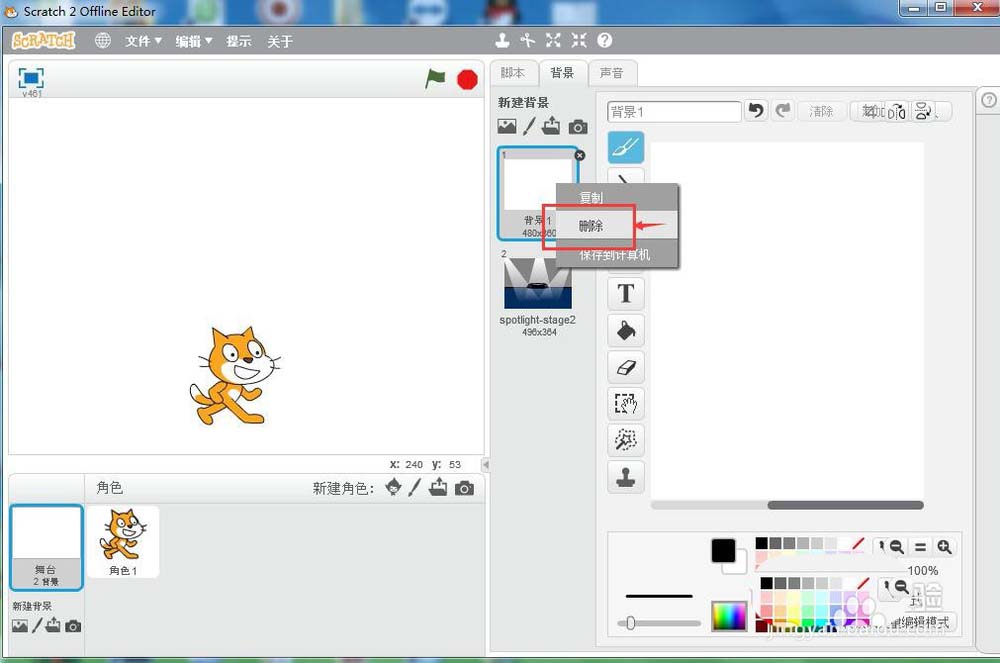Select the Brush tool
1000x663 pixels.
click(626, 148)
